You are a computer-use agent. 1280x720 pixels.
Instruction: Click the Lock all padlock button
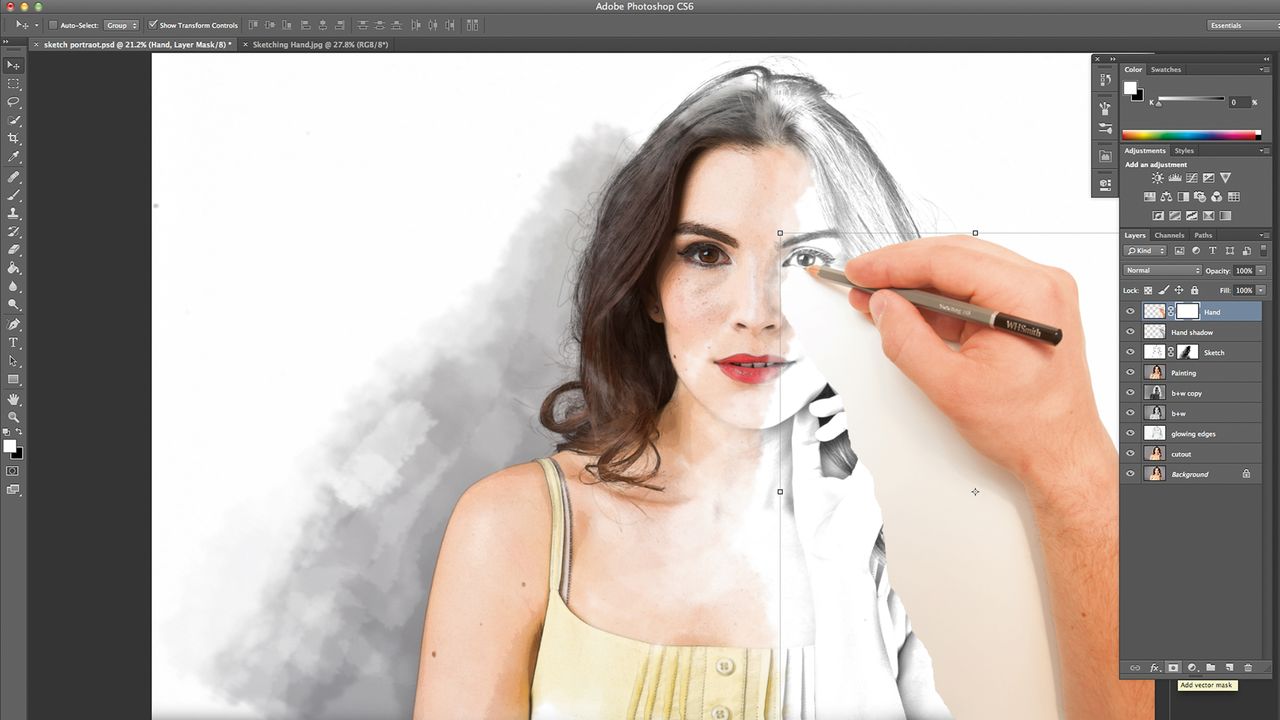coord(1194,290)
